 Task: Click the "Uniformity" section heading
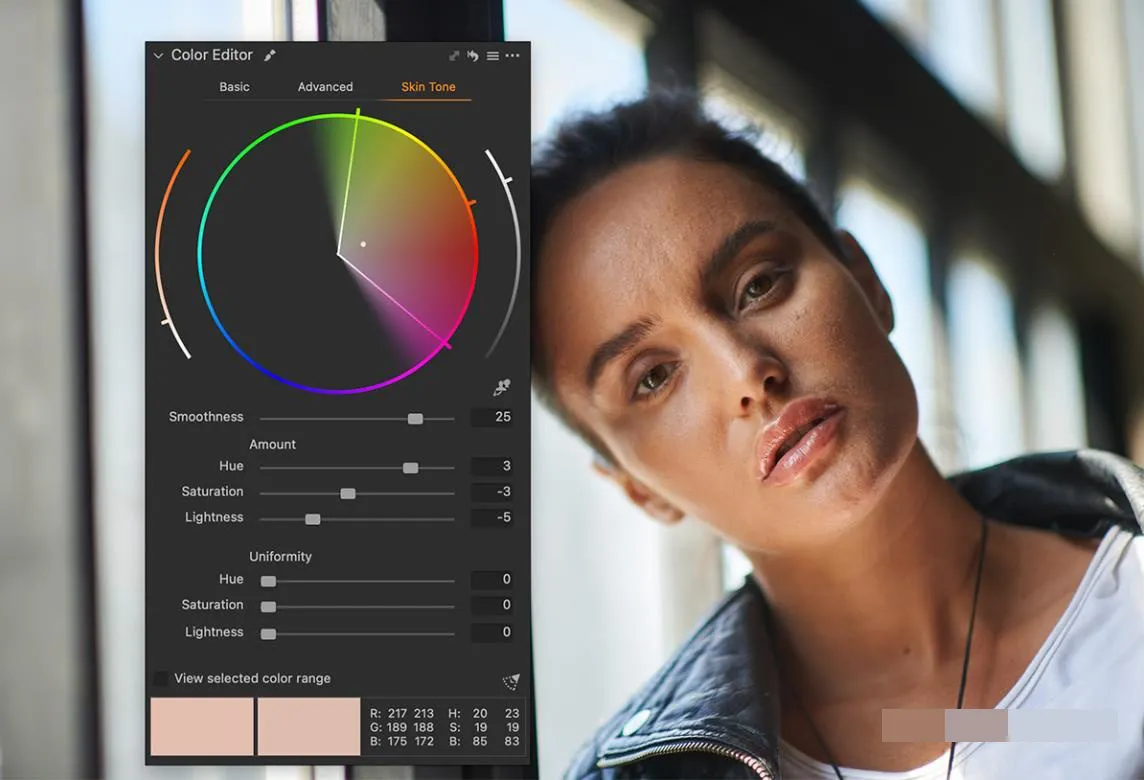(x=280, y=557)
